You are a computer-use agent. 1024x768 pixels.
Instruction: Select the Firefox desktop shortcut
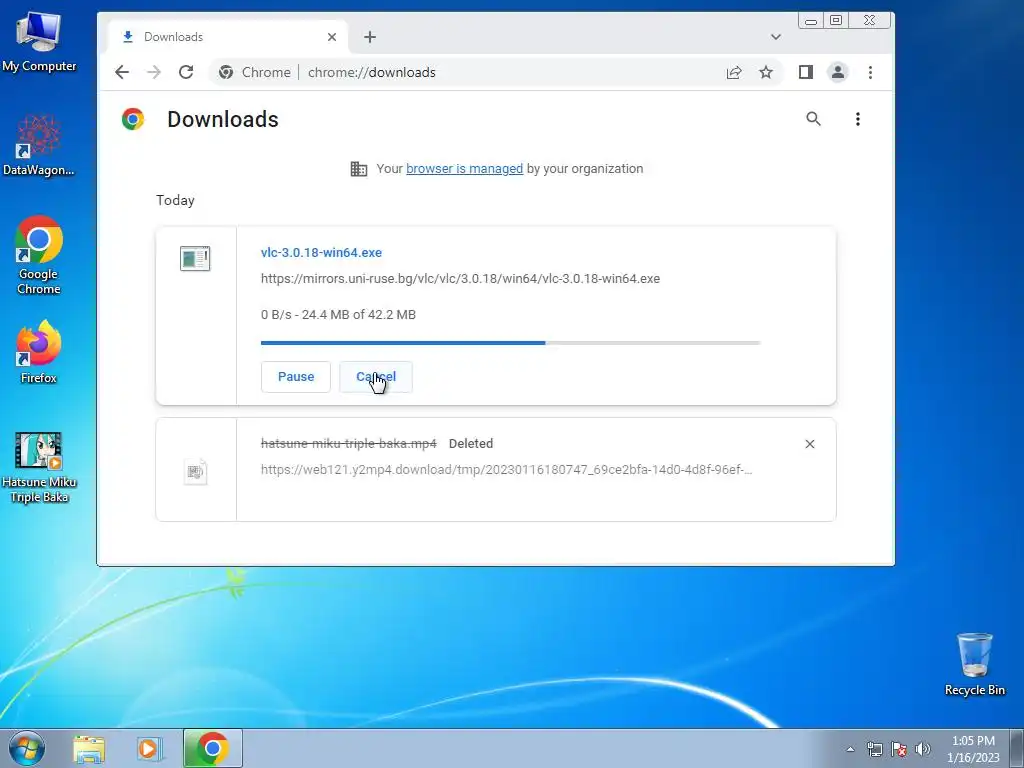[39, 352]
